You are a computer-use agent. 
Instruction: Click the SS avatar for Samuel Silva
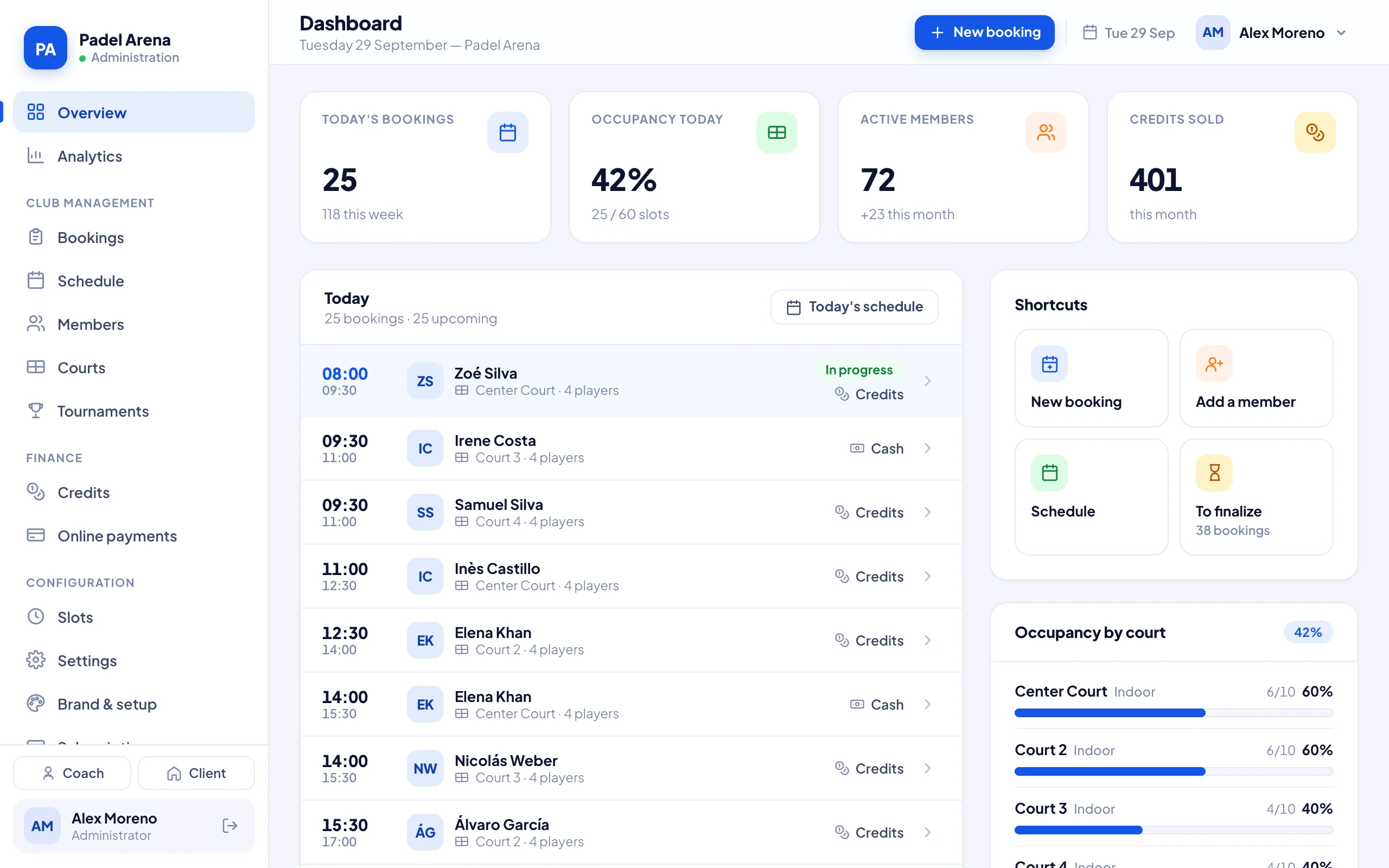pyautogui.click(x=425, y=512)
